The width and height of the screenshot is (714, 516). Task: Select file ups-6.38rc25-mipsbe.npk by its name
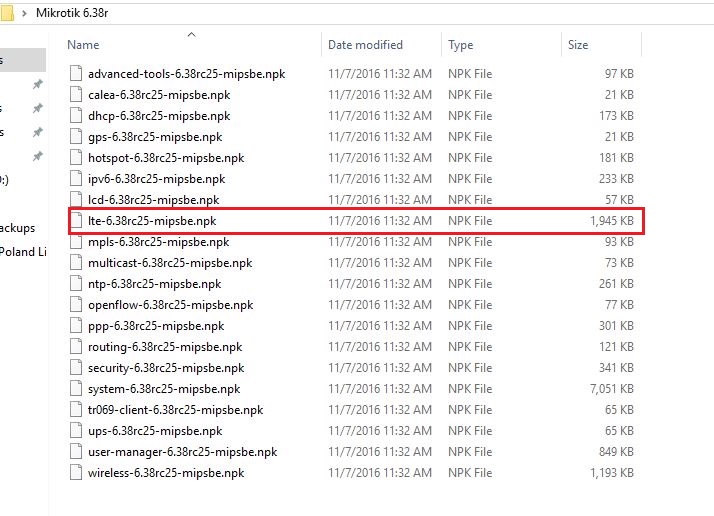click(x=155, y=431)
